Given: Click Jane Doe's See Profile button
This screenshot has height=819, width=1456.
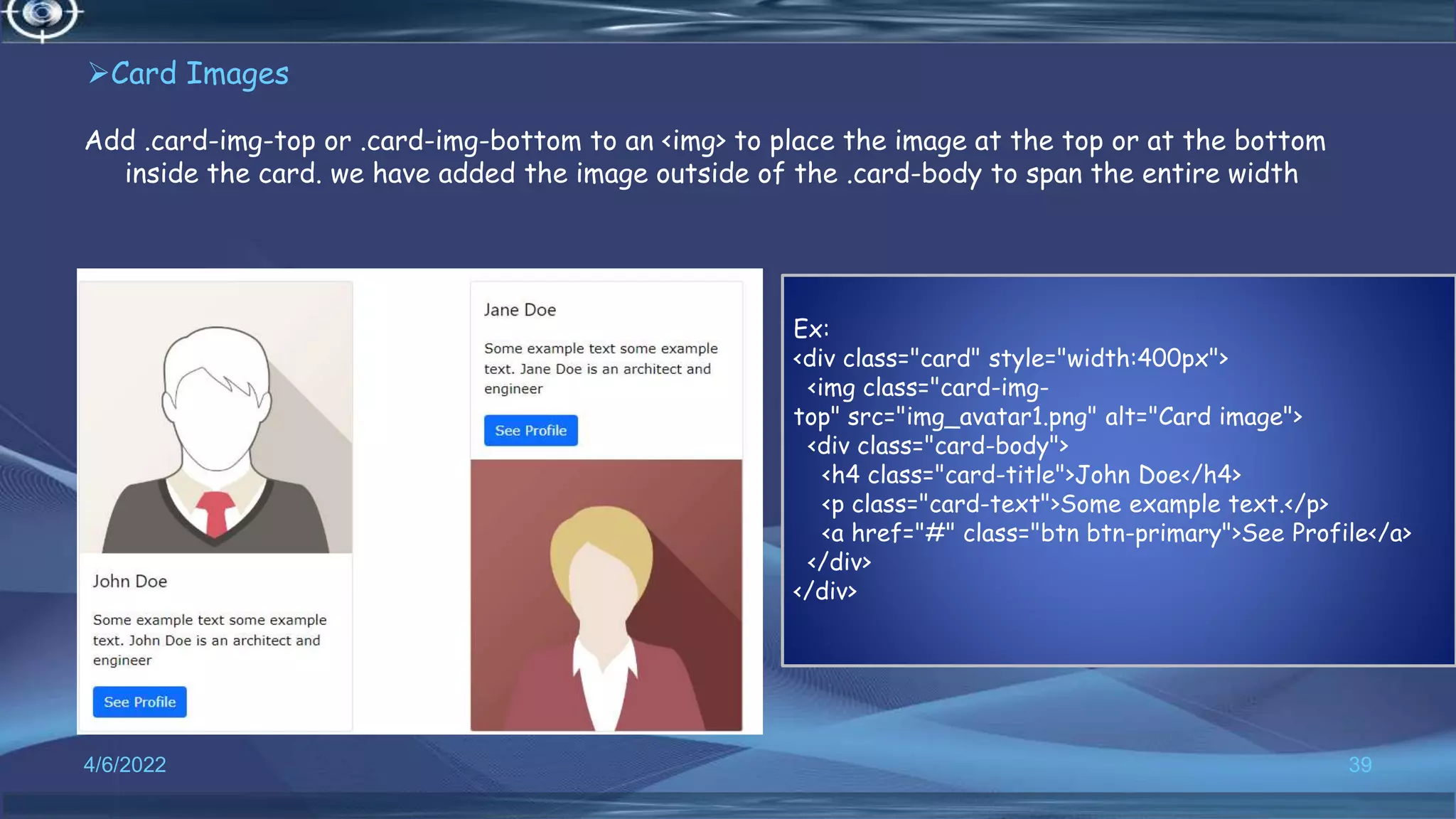Looking at the screenshot, I should pos(530,430).
